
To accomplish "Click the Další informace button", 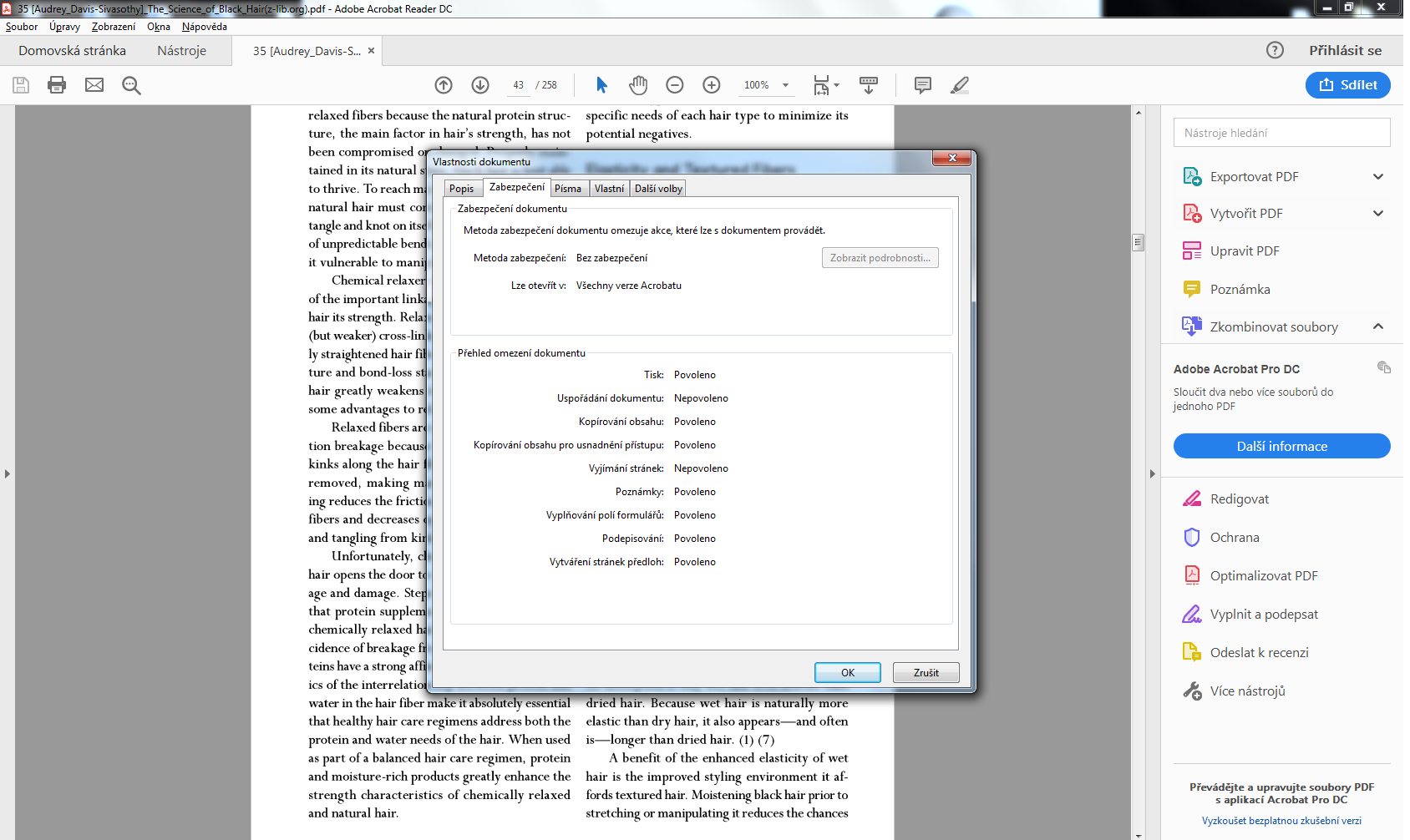I will pos(1282,446).
